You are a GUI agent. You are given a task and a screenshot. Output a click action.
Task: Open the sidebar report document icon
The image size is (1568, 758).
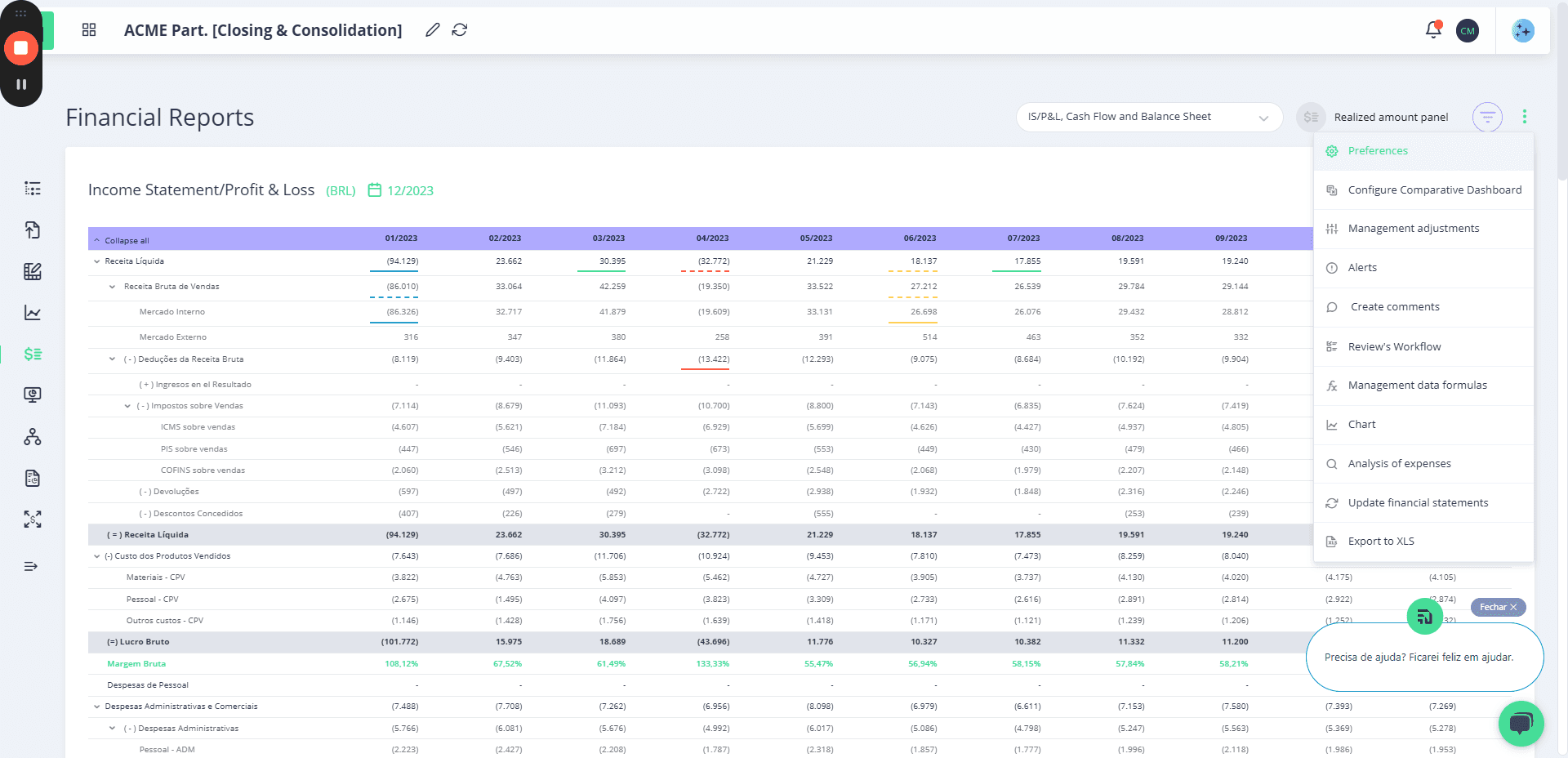click(x=33, y=479)
